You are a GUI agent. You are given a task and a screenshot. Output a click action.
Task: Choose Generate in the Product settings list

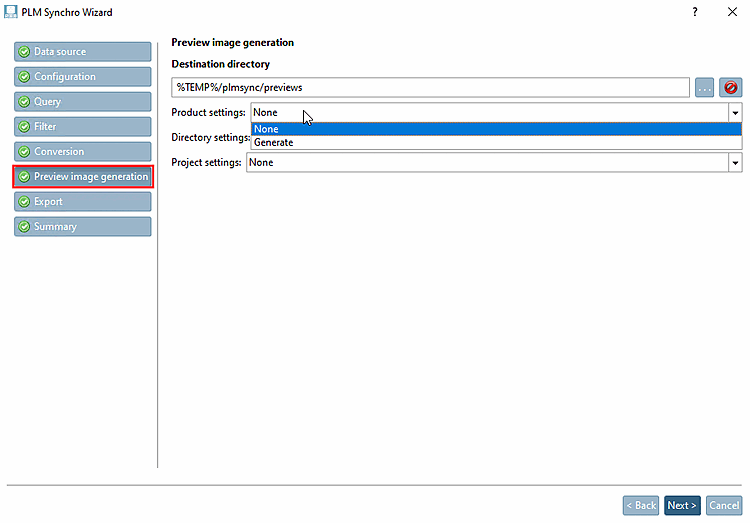[496, 143]
